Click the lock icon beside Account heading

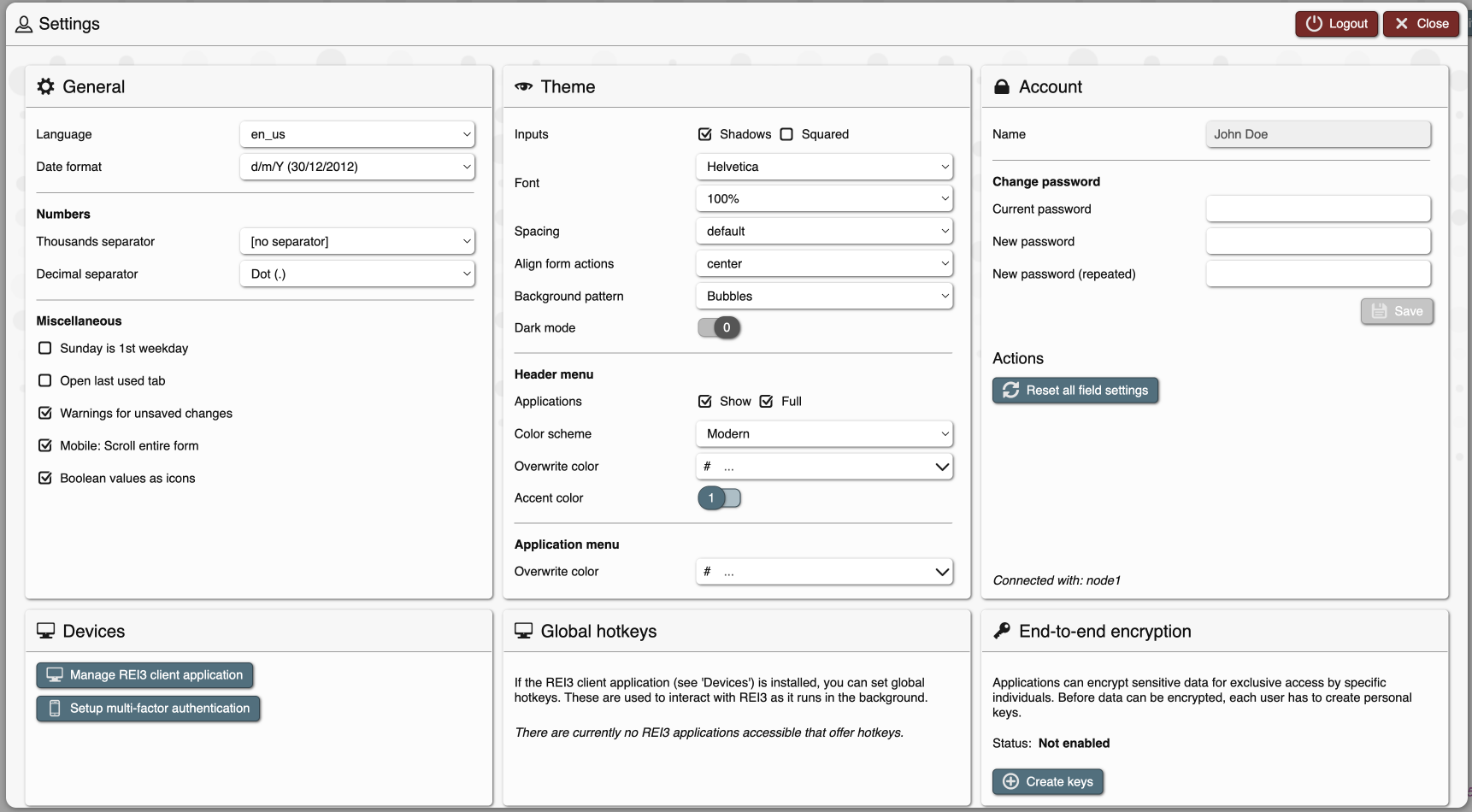[x=1002, y=86]
